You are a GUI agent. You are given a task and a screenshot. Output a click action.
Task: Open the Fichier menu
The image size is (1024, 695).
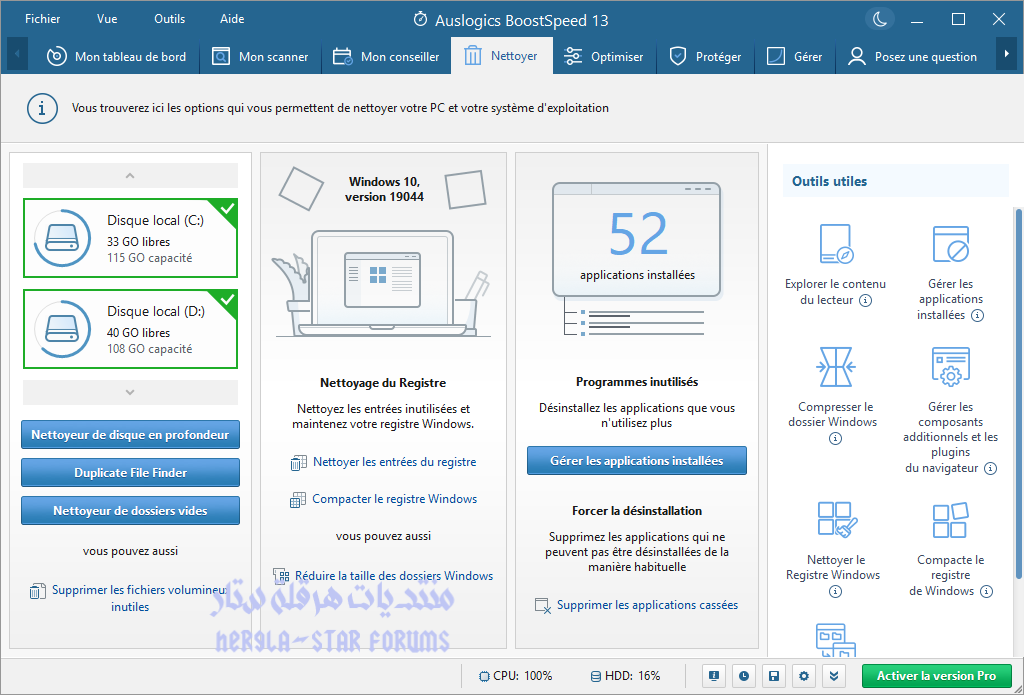[x=42, y=19]
